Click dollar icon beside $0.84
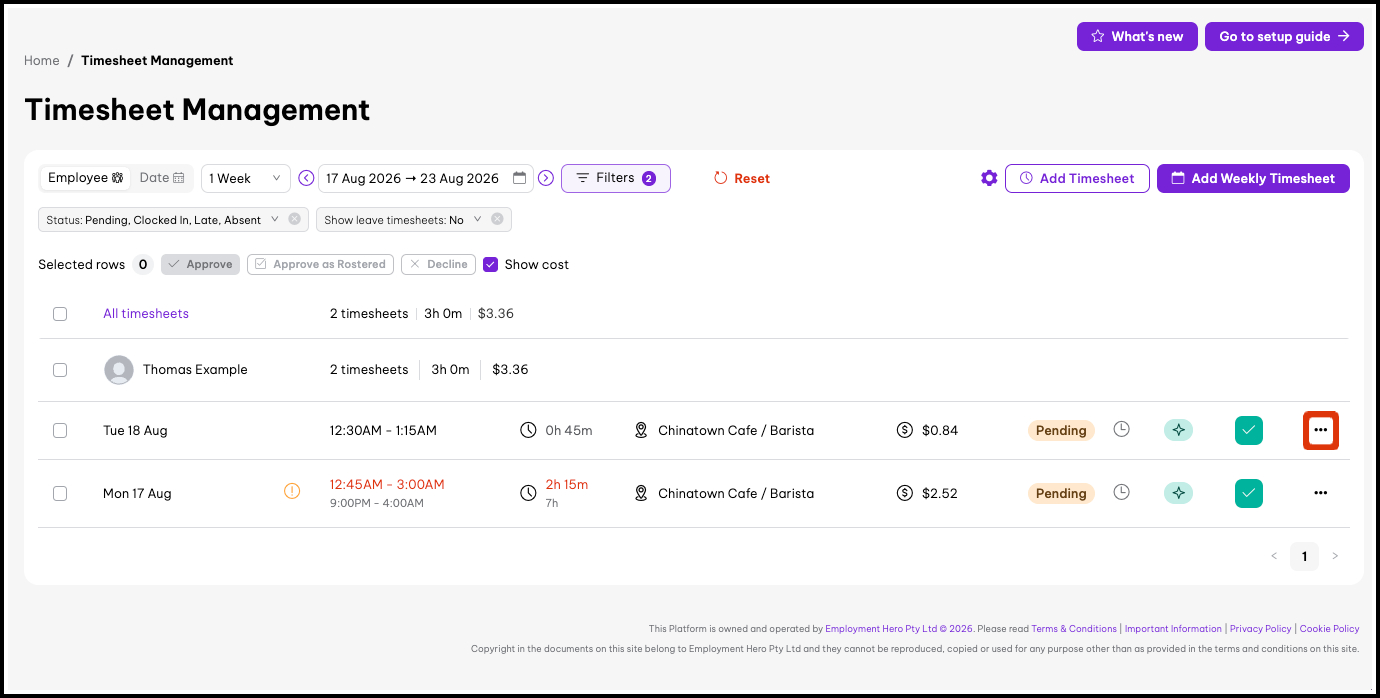Viewport: 1380px width, 698px height. (x=905, y=430)
